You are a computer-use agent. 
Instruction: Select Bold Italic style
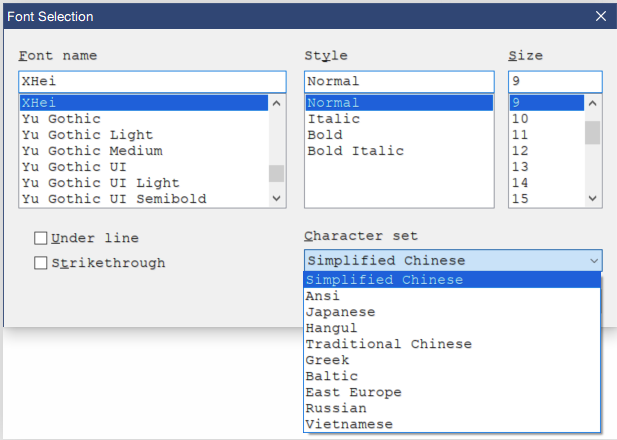355,151
